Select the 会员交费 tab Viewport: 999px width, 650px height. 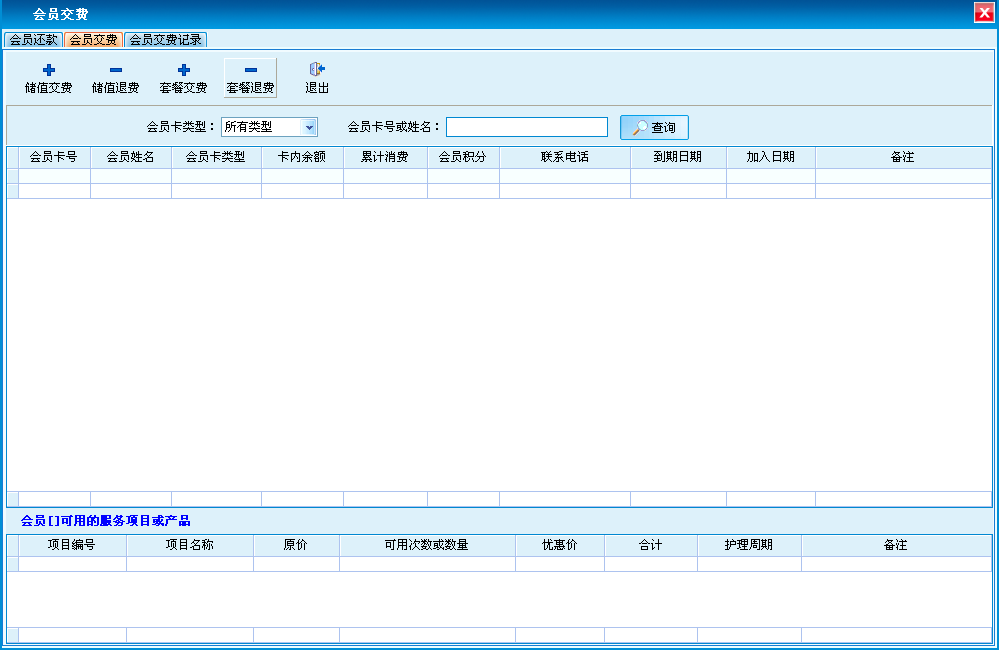tap(93, 40)
